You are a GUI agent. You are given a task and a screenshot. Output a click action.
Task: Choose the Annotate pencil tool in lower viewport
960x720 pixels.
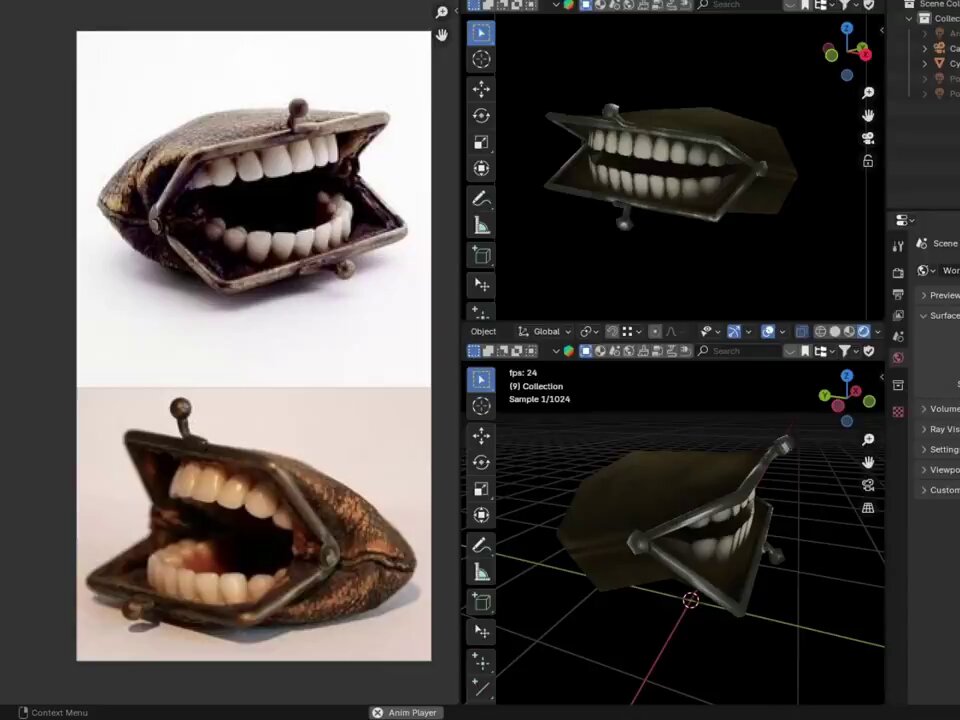click(481, 545)
